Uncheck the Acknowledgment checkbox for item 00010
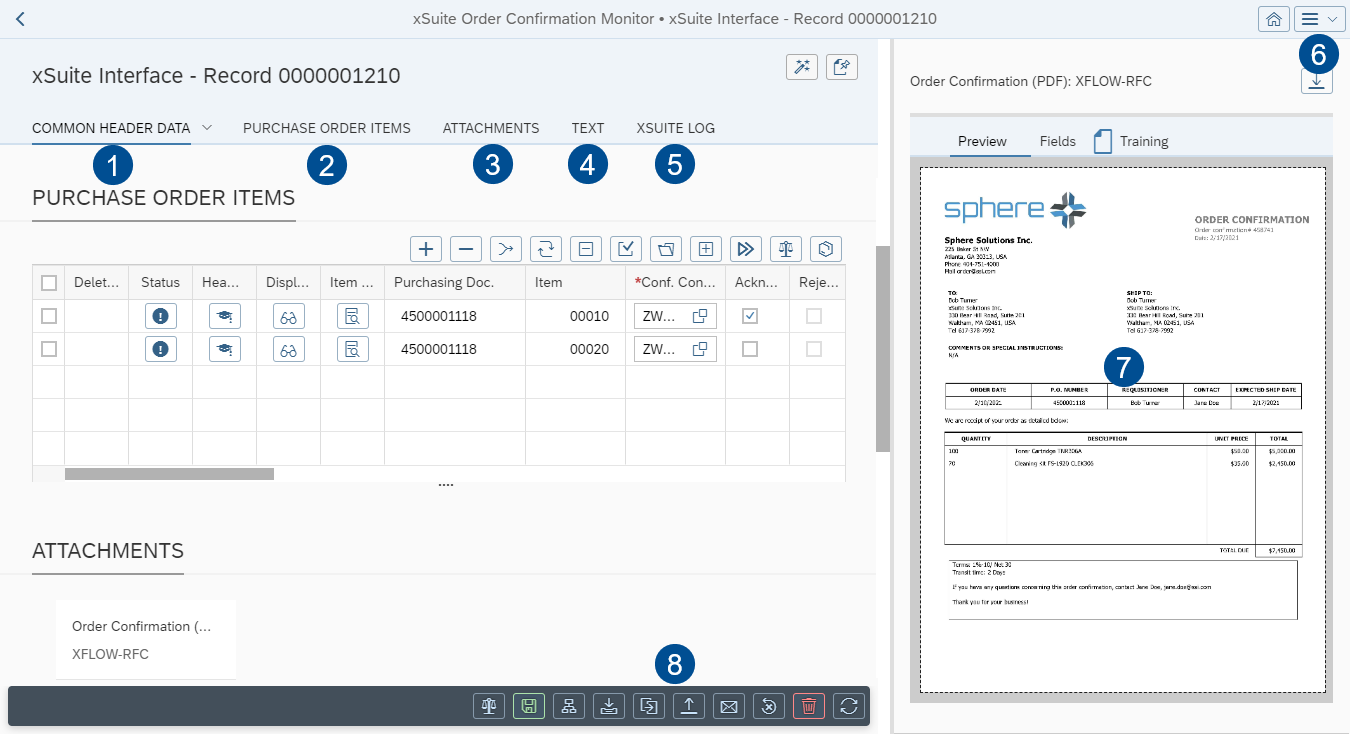This screenshot has width=1350, height=734. [750, 316]
